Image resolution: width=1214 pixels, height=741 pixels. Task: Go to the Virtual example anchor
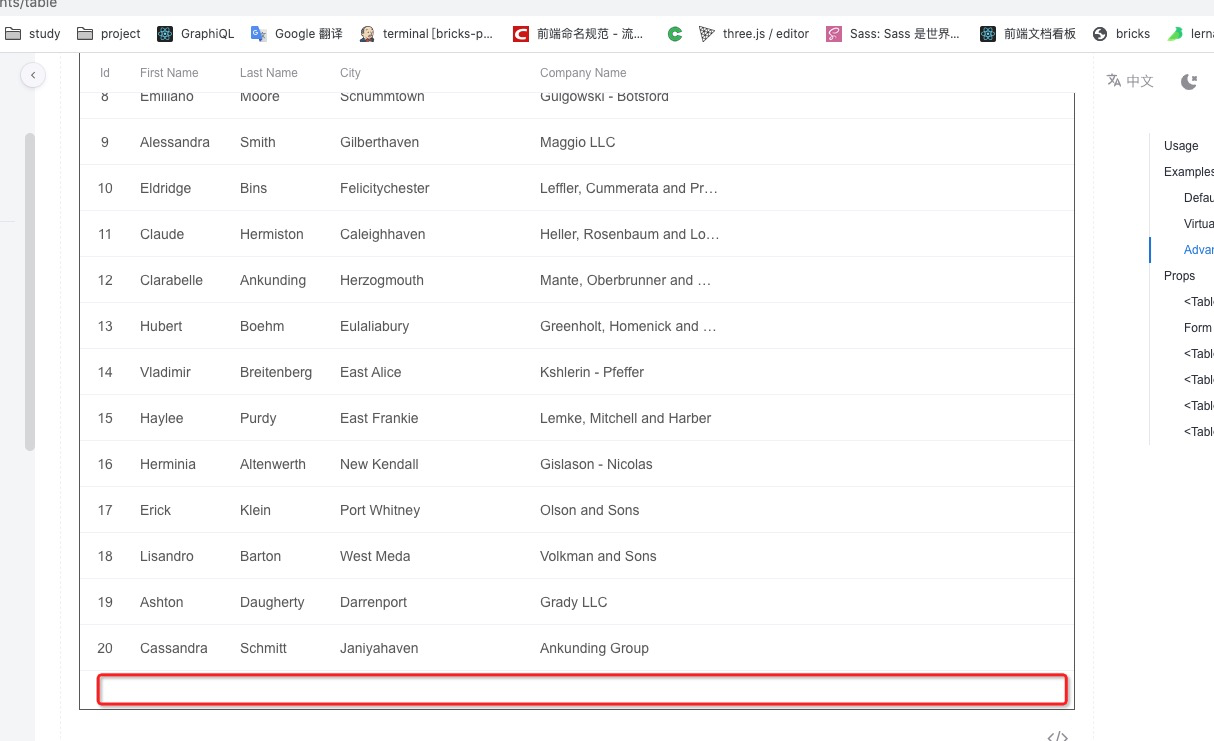pos(1199,224)
